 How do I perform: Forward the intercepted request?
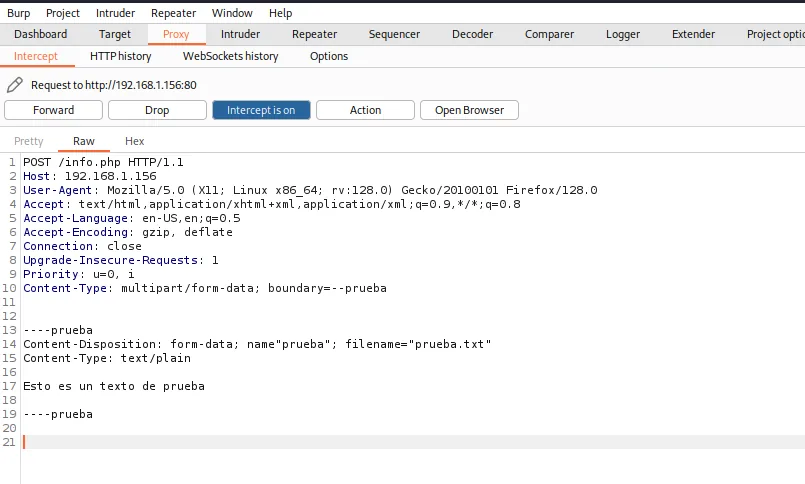tap(53, 110)
